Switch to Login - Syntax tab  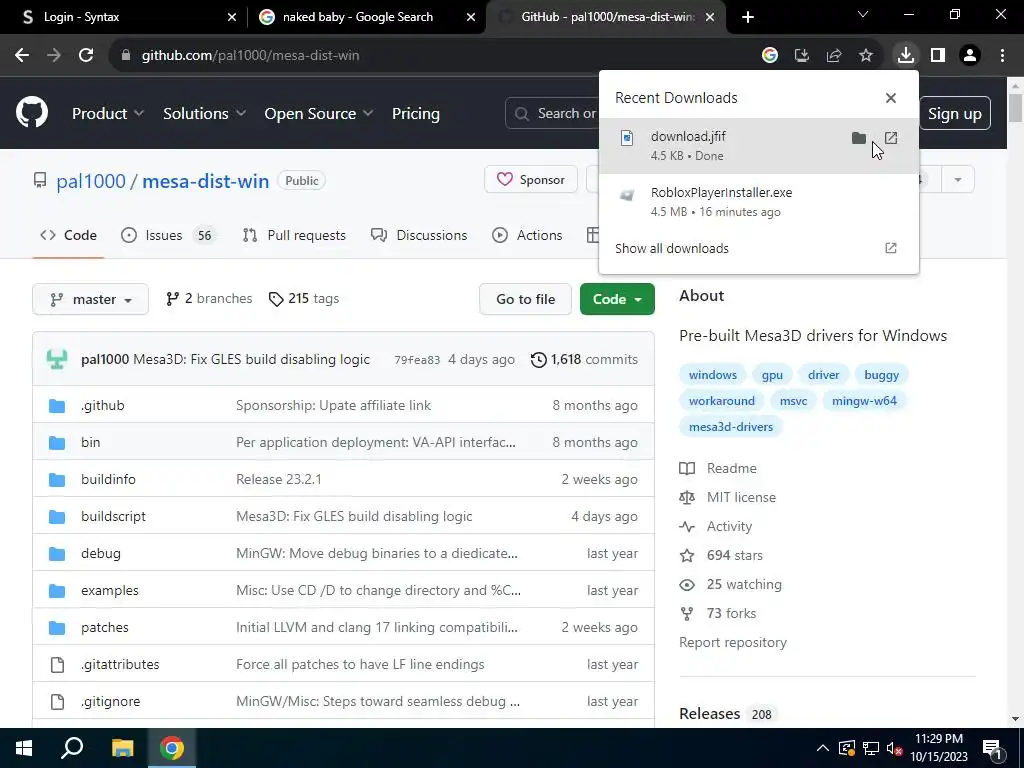[122, 17]
